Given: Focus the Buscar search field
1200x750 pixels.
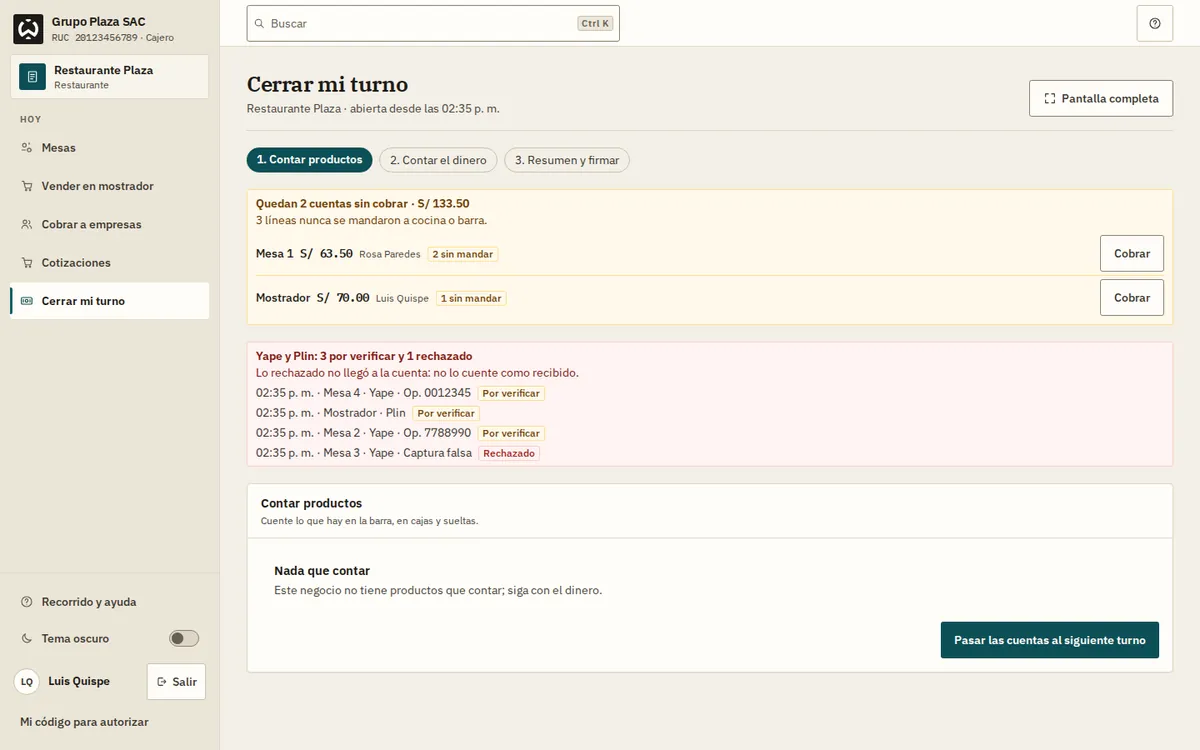Looking at the screenshot, I should click(433, 23).
